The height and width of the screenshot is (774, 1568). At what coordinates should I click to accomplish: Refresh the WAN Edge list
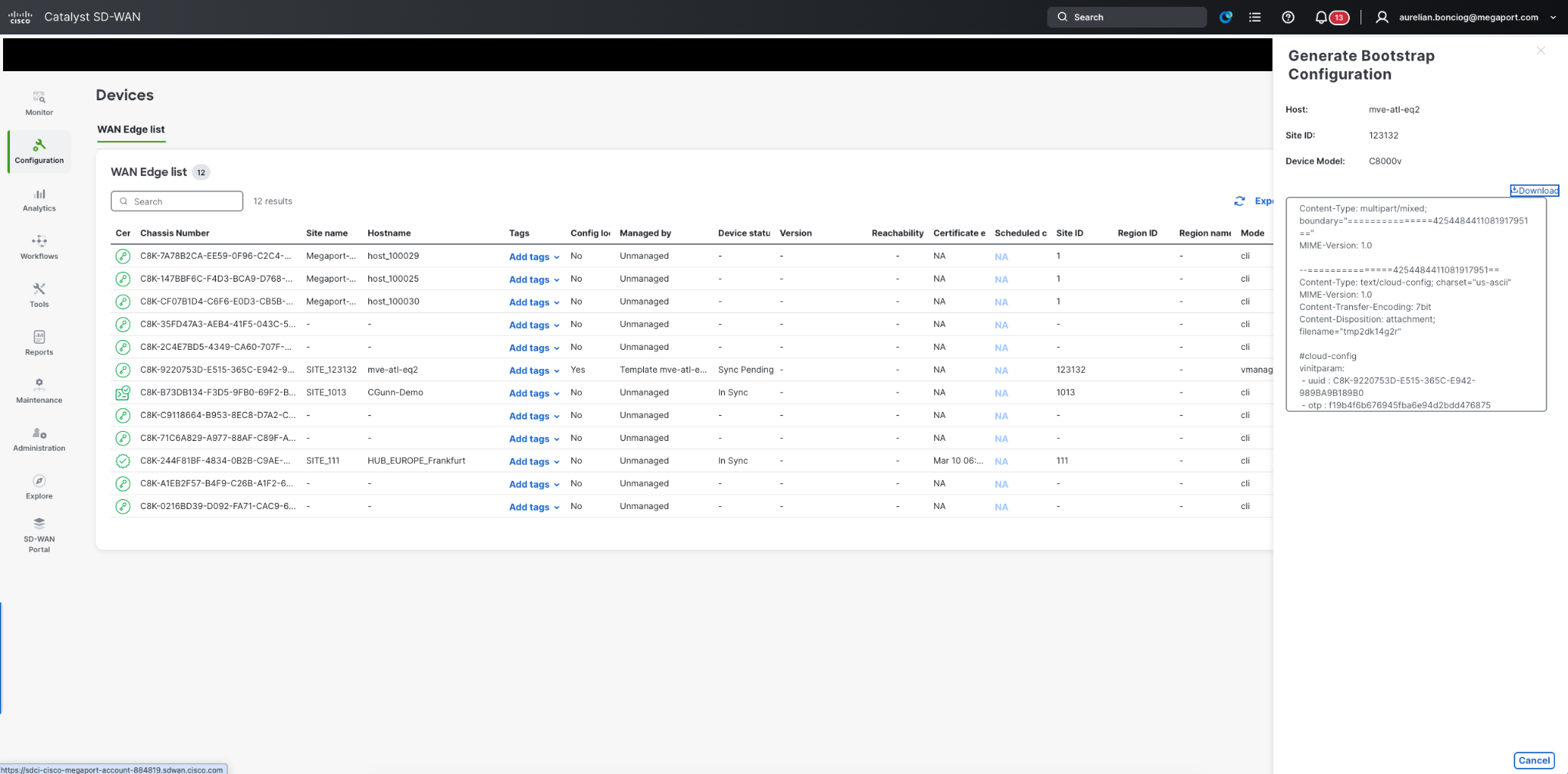1240,201
